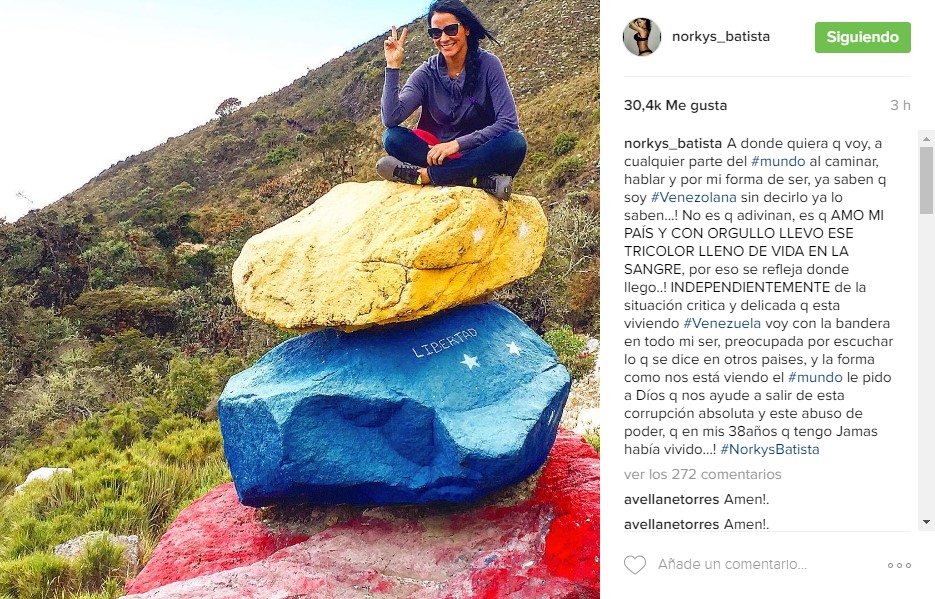Open the first #mundo hashtag
Screen dimensions: 935x599
(x=778, y=162)
